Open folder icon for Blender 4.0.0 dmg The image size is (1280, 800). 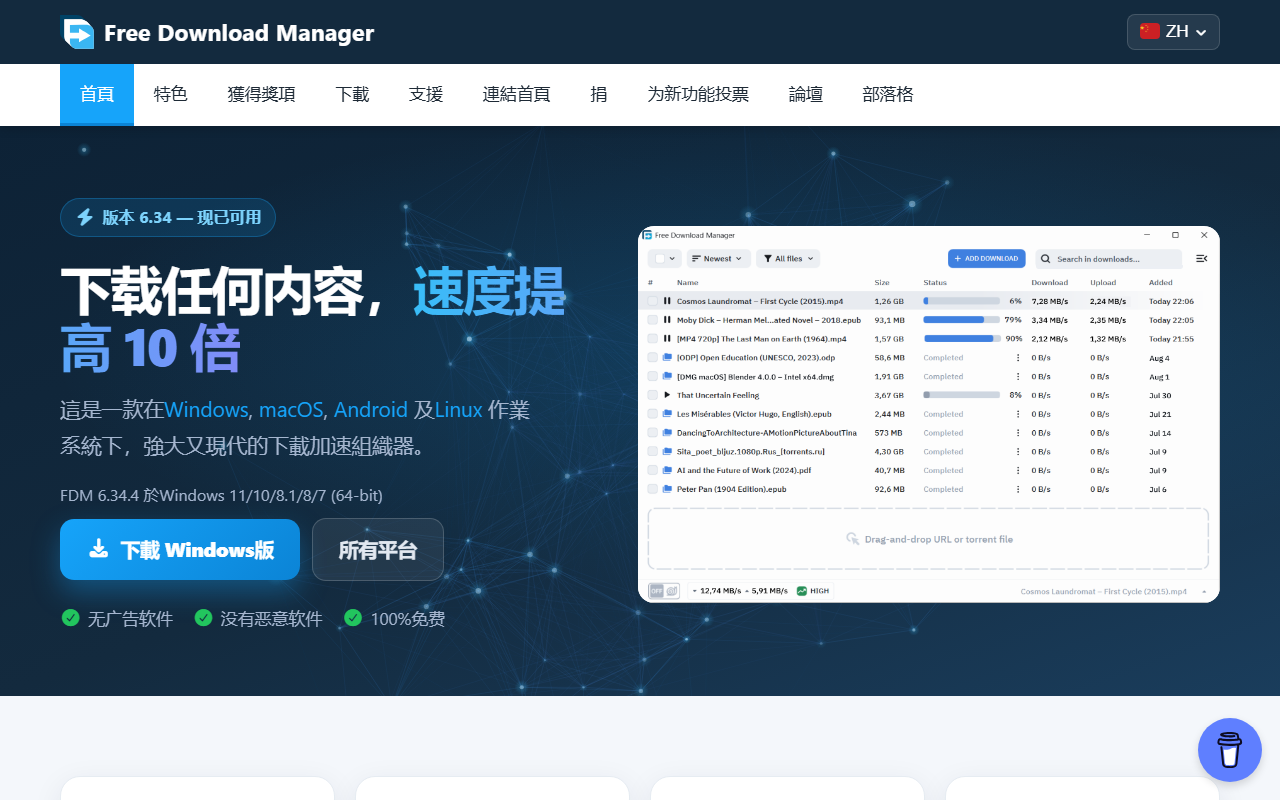point(667,377)
